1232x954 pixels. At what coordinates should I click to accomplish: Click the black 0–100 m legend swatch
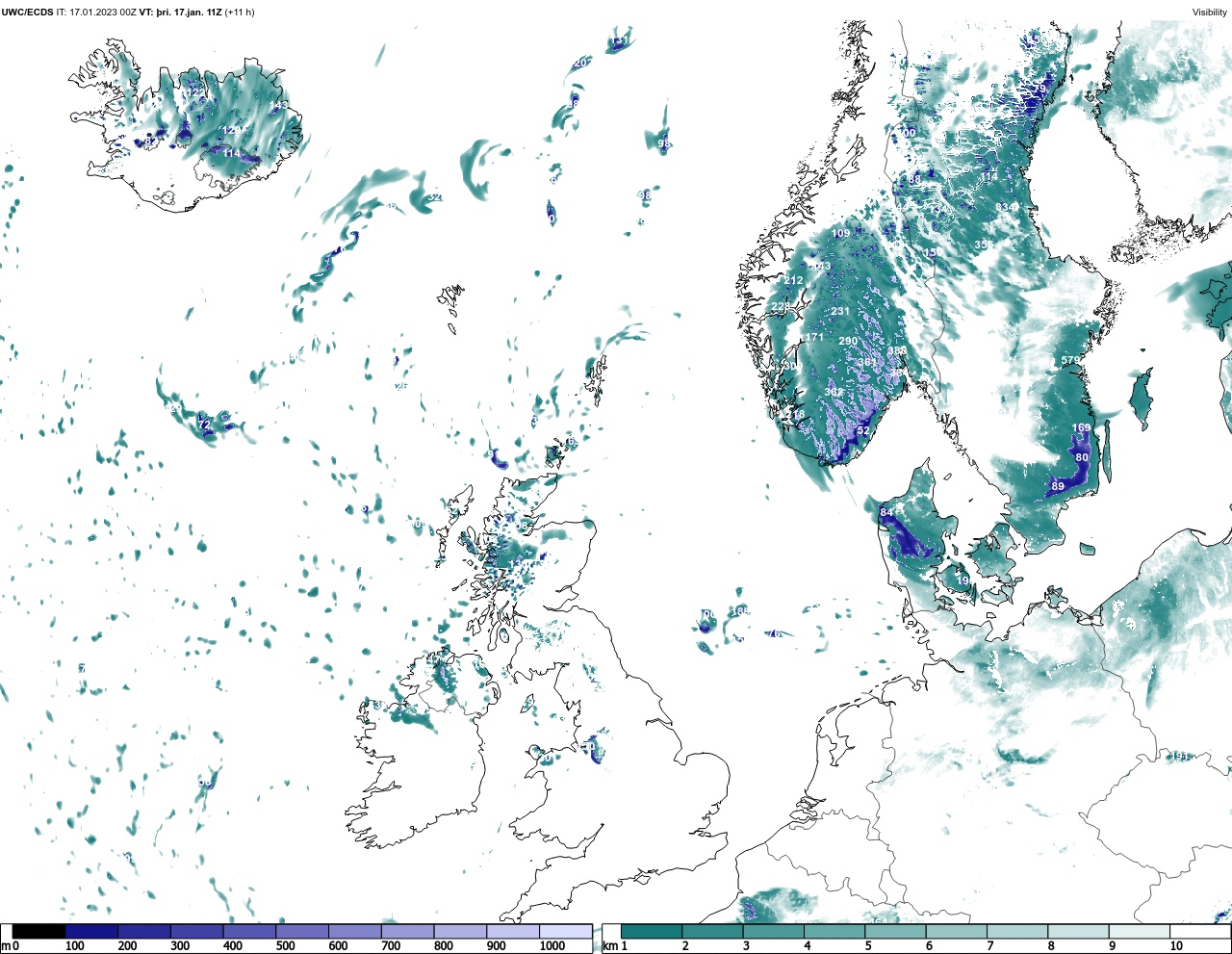[x=39, y=931]
